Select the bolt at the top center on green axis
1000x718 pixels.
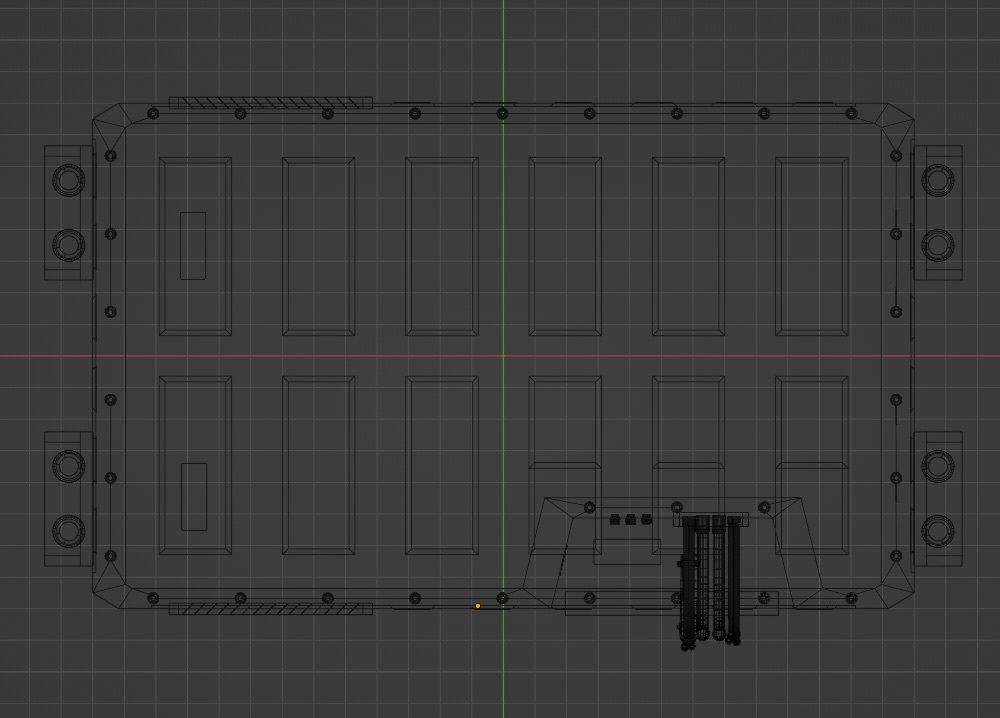503,114
